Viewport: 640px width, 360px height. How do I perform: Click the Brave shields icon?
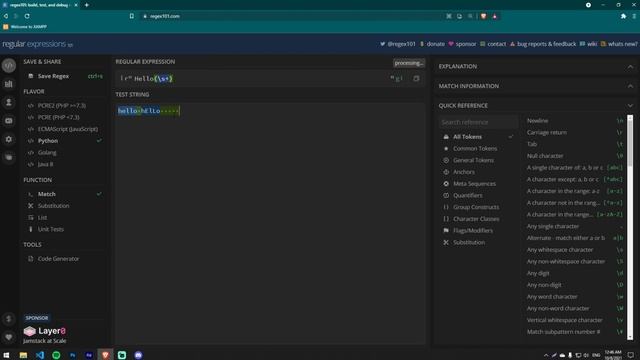(483, 16)
